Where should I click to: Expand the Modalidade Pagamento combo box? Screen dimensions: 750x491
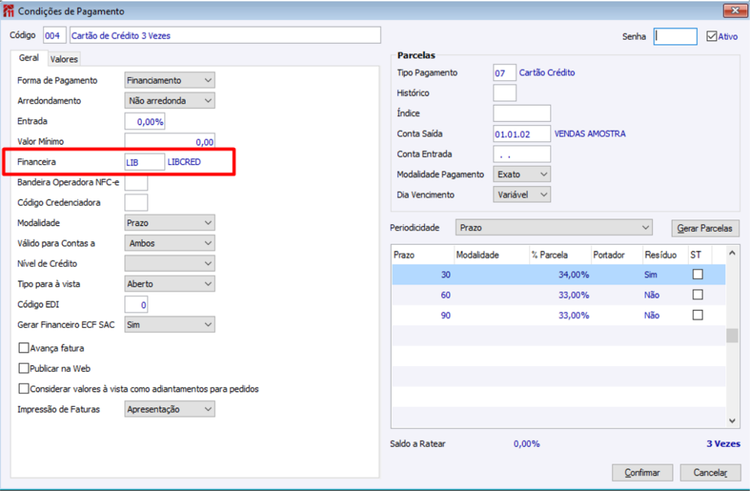click(522, 175)
